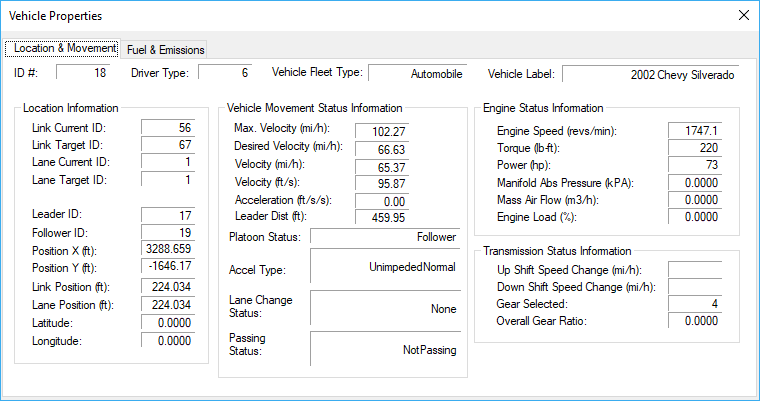Click the Link Current ID field

coord(168,128)
